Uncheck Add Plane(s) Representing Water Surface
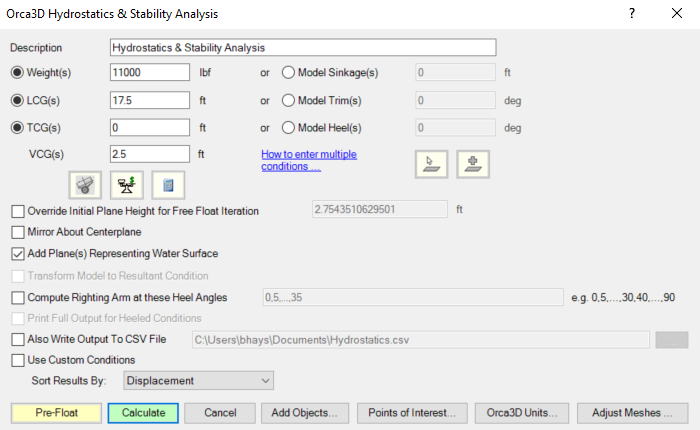Image resolution: width=700 pixels, height=430 pixels. 18,254
